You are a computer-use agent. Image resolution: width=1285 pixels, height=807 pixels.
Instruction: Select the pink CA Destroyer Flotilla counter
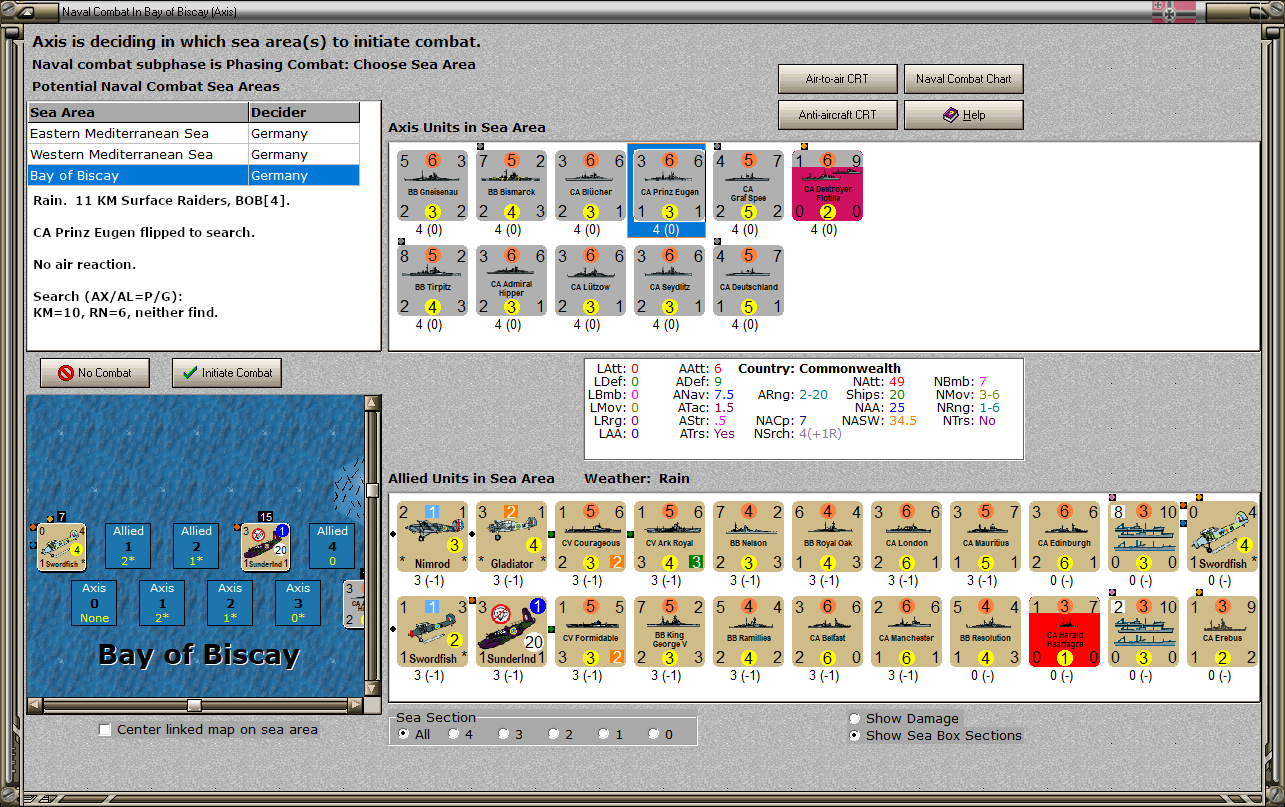pos(827,185)
